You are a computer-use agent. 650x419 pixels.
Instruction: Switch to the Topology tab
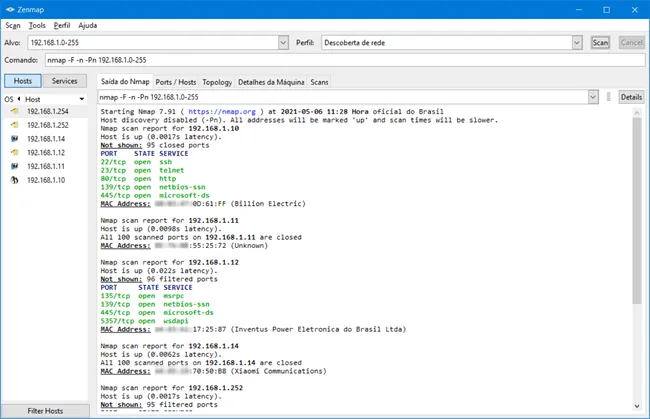(217, 82)
